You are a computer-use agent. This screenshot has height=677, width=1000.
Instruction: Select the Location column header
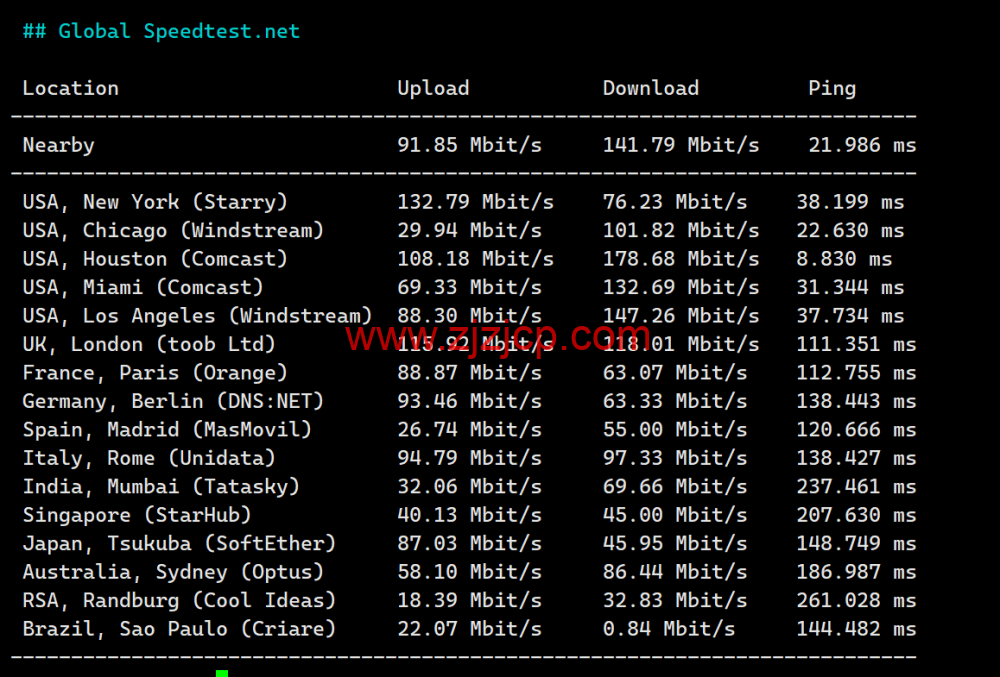(x=70, y=88)
